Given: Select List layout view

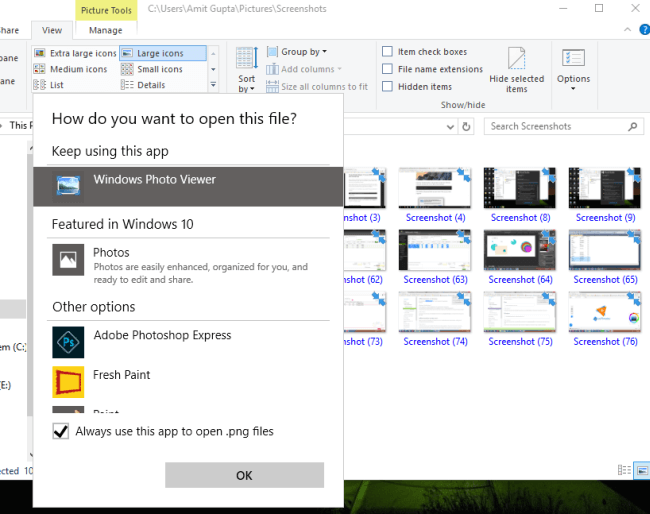Looking at the screenshot, I should pos(49,85).
